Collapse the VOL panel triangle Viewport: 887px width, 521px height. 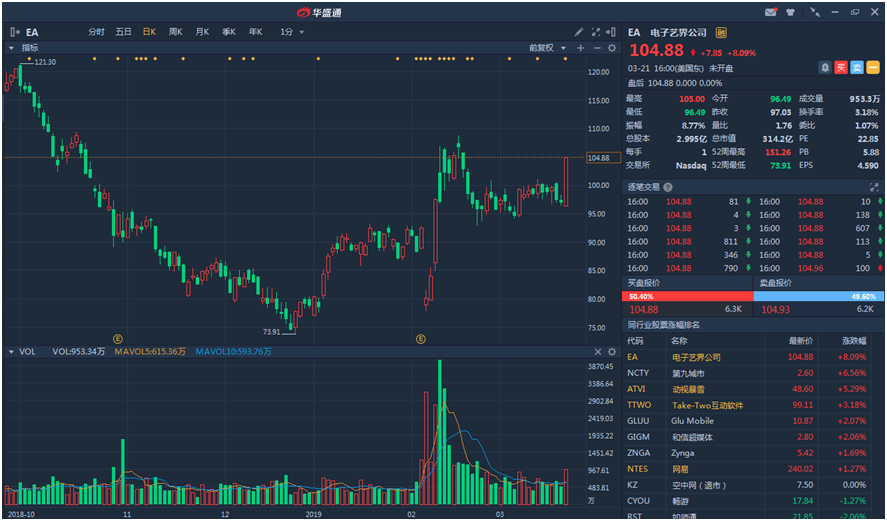coord(11,352)
